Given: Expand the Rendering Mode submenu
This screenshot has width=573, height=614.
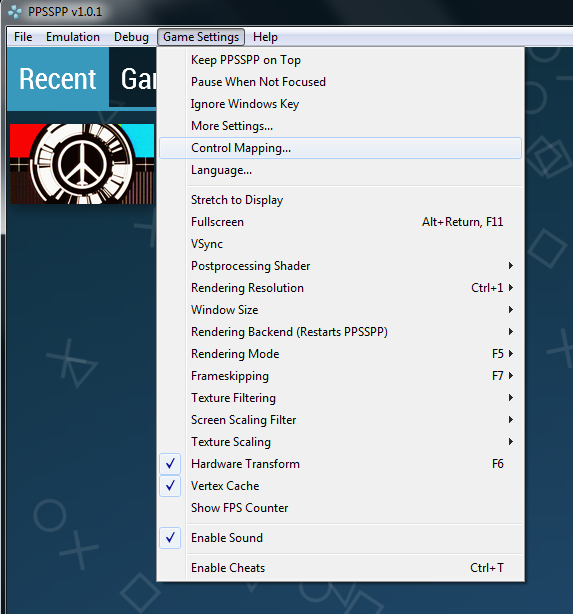Looking at the screenshot, I should click(x=340, y=354).
